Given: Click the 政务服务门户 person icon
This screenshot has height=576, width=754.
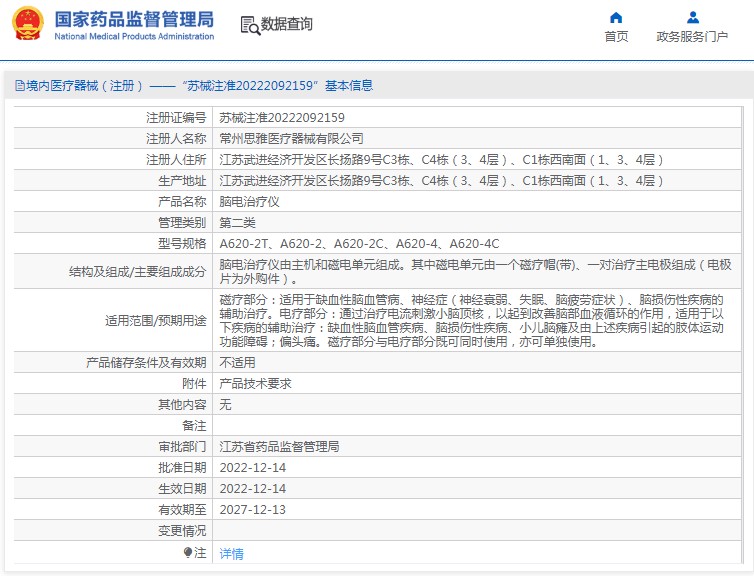Looking at the screenshot, I should coord(692,18).
